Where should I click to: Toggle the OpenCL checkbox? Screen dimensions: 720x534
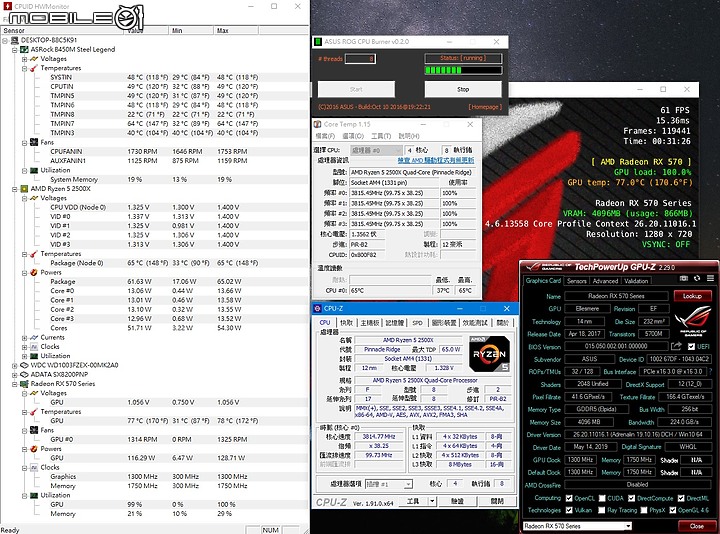pyautogui.click(x=569, y=498)
